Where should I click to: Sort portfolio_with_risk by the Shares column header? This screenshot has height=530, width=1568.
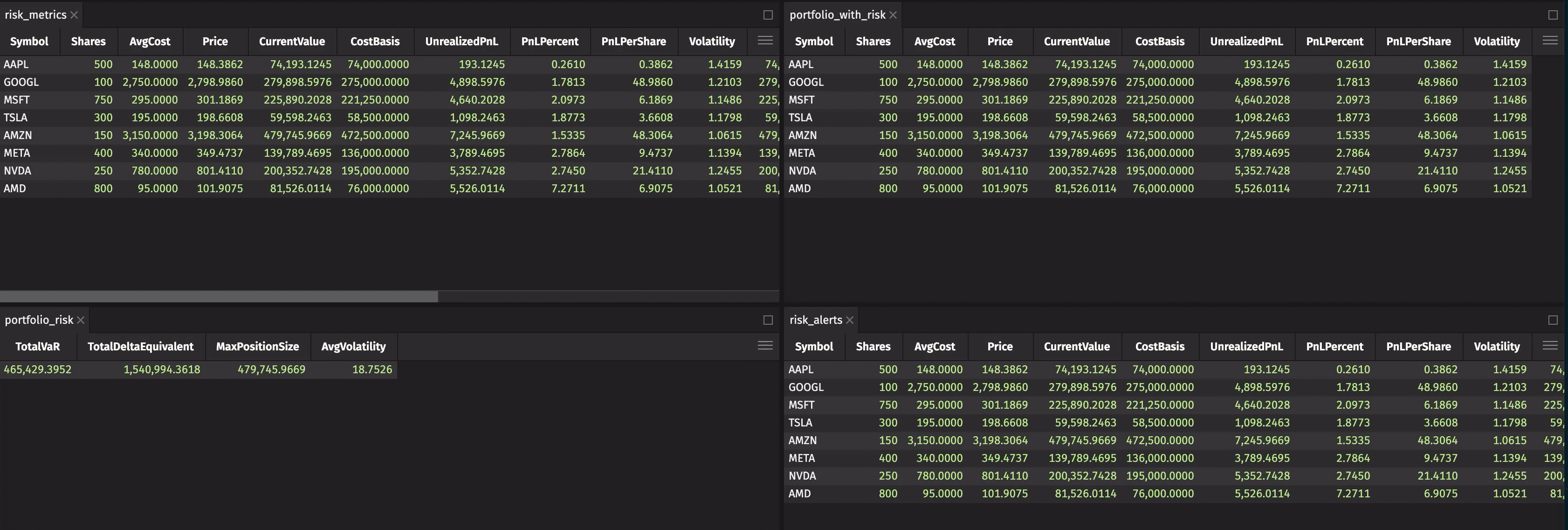pos(873,42)
